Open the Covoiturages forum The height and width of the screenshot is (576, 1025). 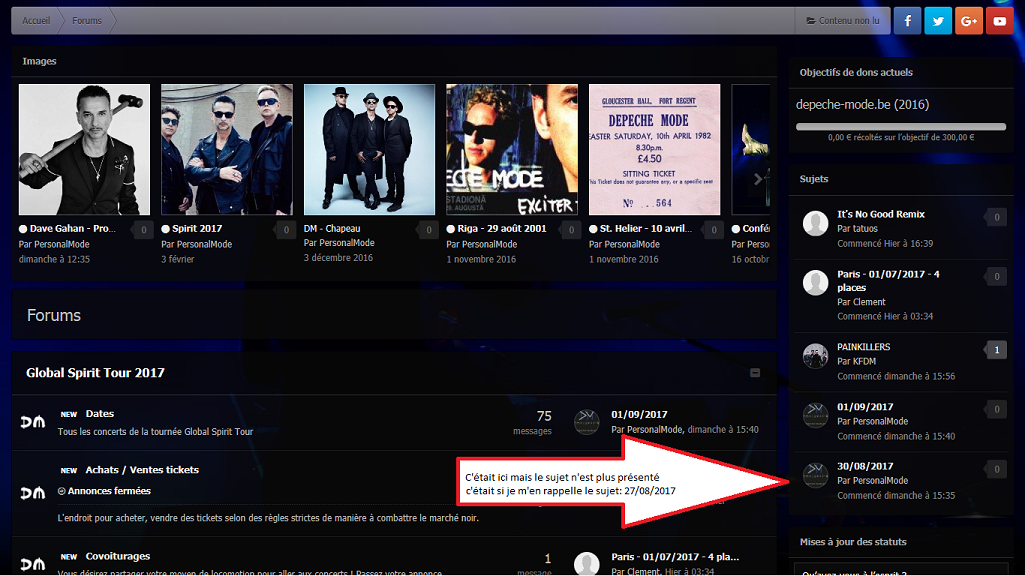(118, 556)
